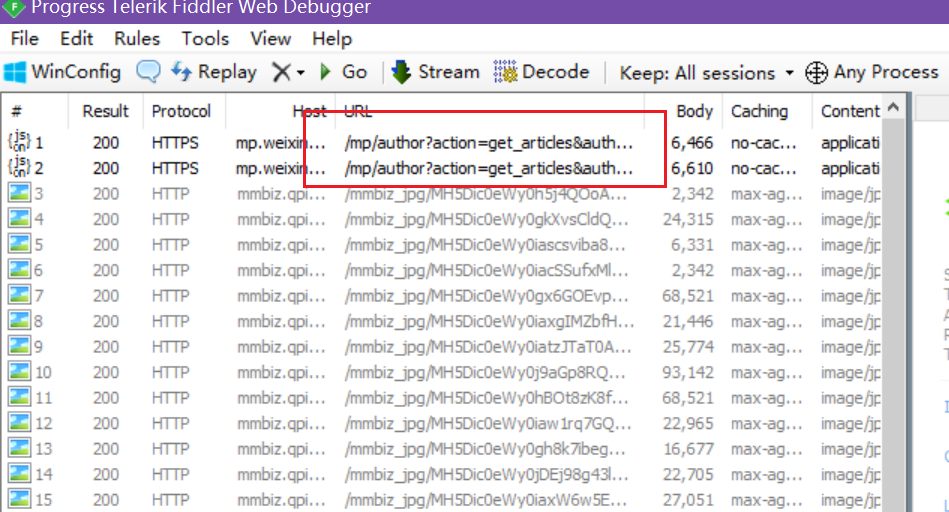Click the Windows logo WinConfig icon
The width and height of the screenshot is (949, 512).
pos(15,72)
